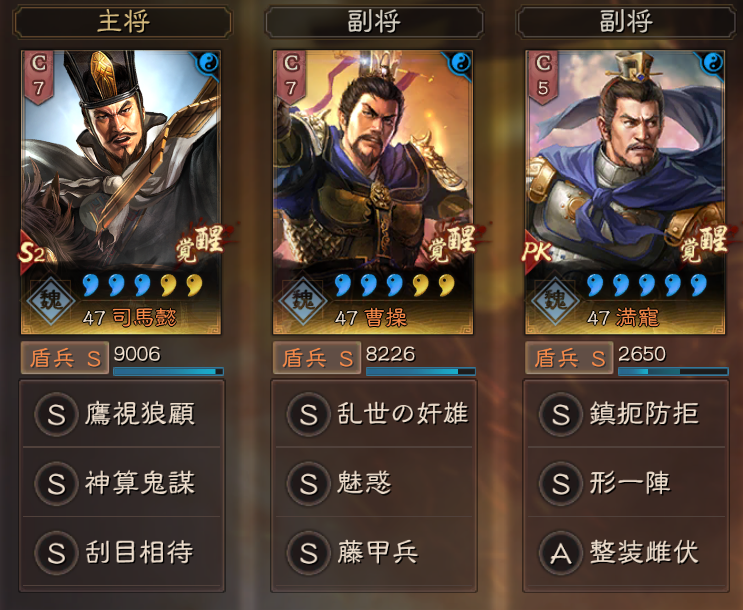Click 覚醒 awakening mark on 司馬懿 card
This screenshot has height=610, width=743.
201,244
